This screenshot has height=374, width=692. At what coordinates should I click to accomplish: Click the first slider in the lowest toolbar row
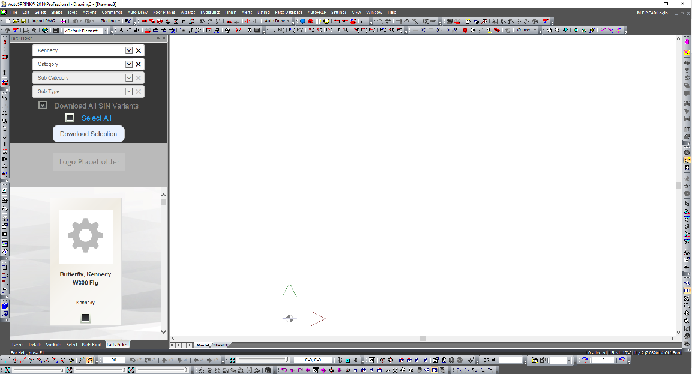[38, 370]
